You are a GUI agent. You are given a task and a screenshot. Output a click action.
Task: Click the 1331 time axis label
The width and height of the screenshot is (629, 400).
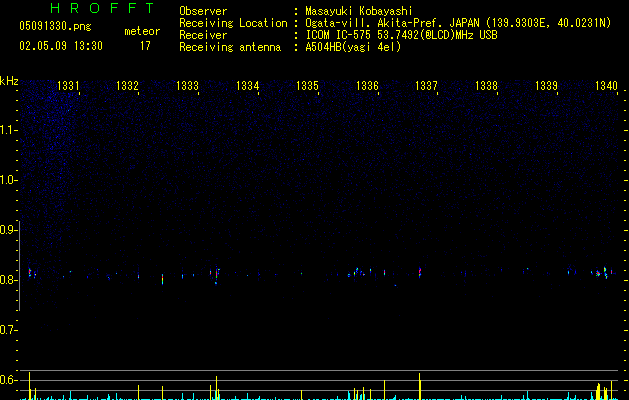[x=68, y=86]
